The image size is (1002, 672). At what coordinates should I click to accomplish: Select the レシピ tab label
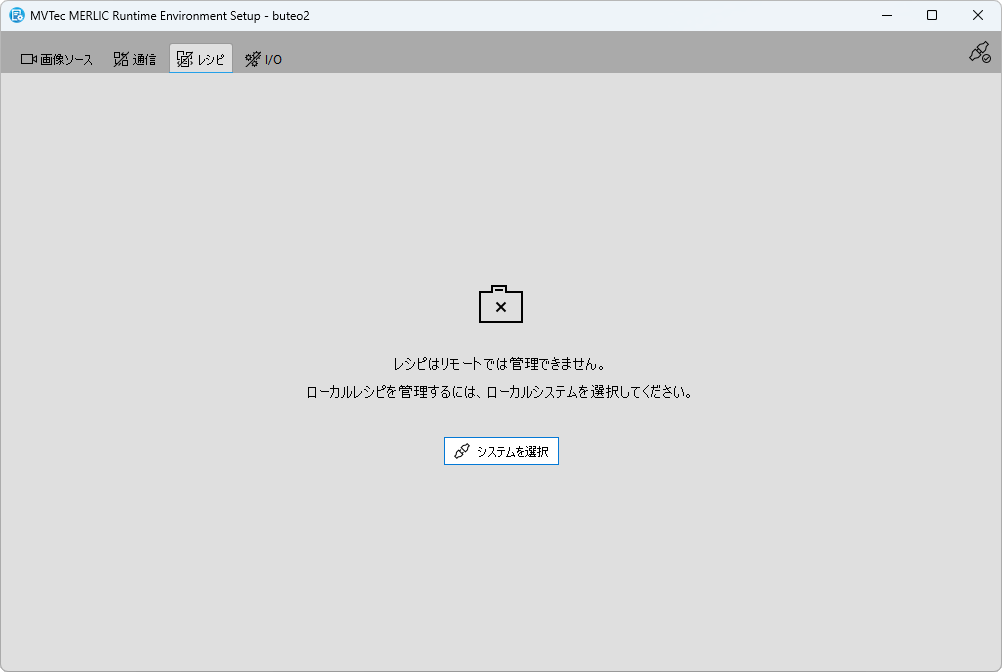pos(211,60)
